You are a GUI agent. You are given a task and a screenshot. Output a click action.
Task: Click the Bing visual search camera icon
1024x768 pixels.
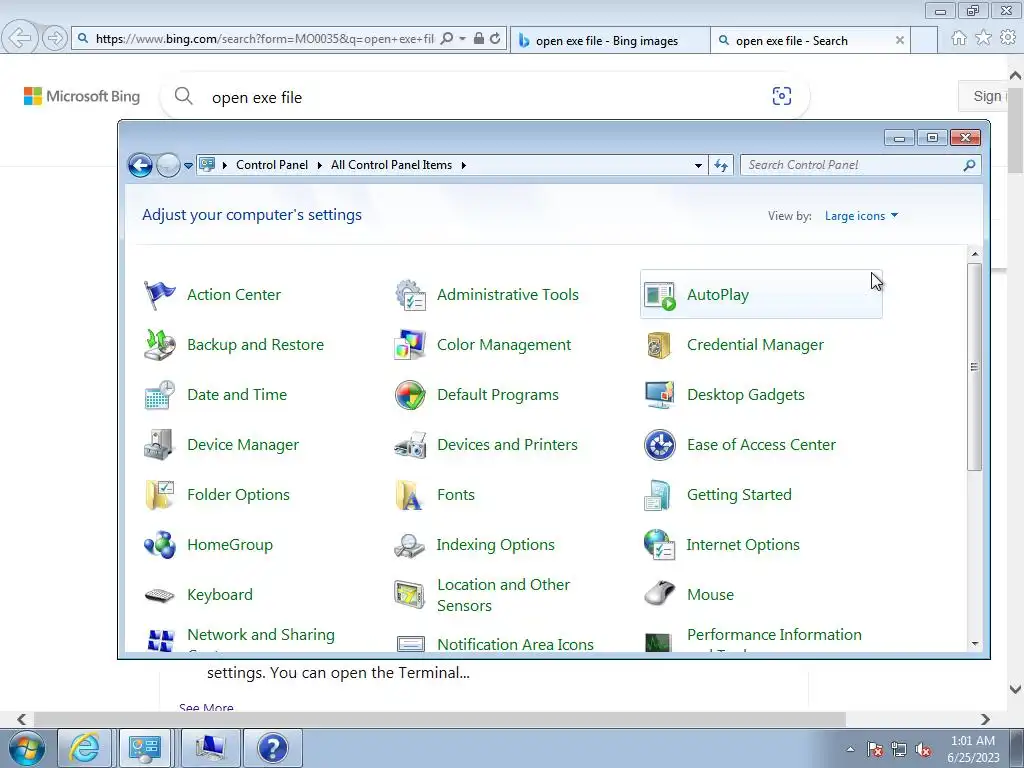[782, 96]
